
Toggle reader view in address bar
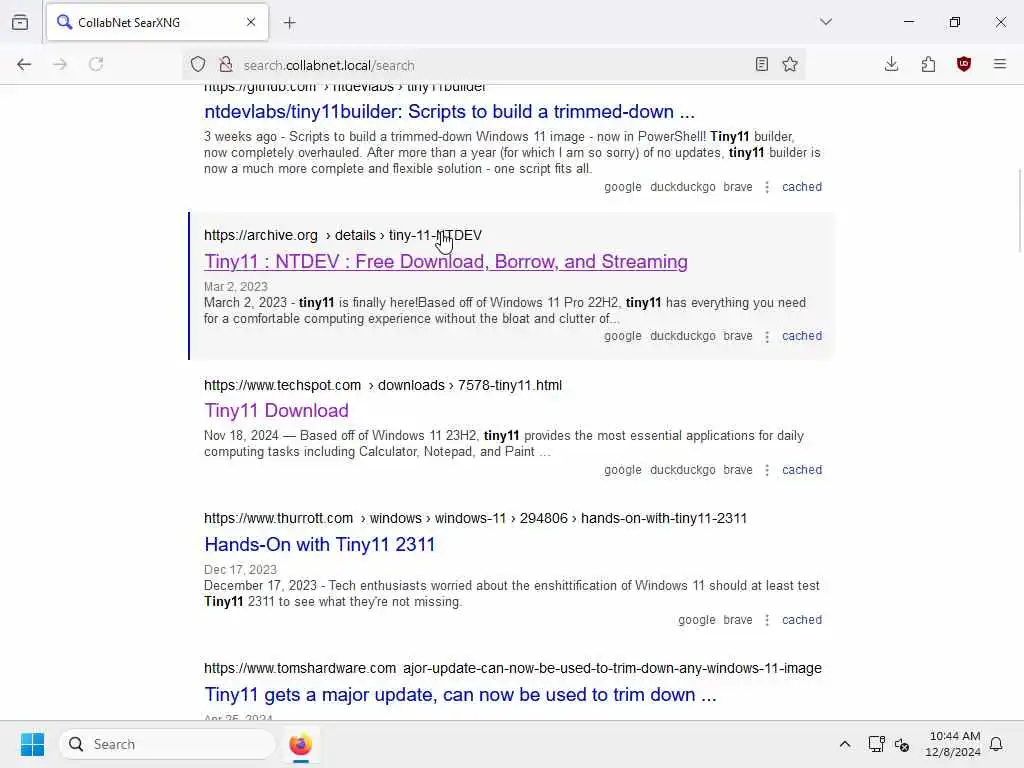pos(761,64)
